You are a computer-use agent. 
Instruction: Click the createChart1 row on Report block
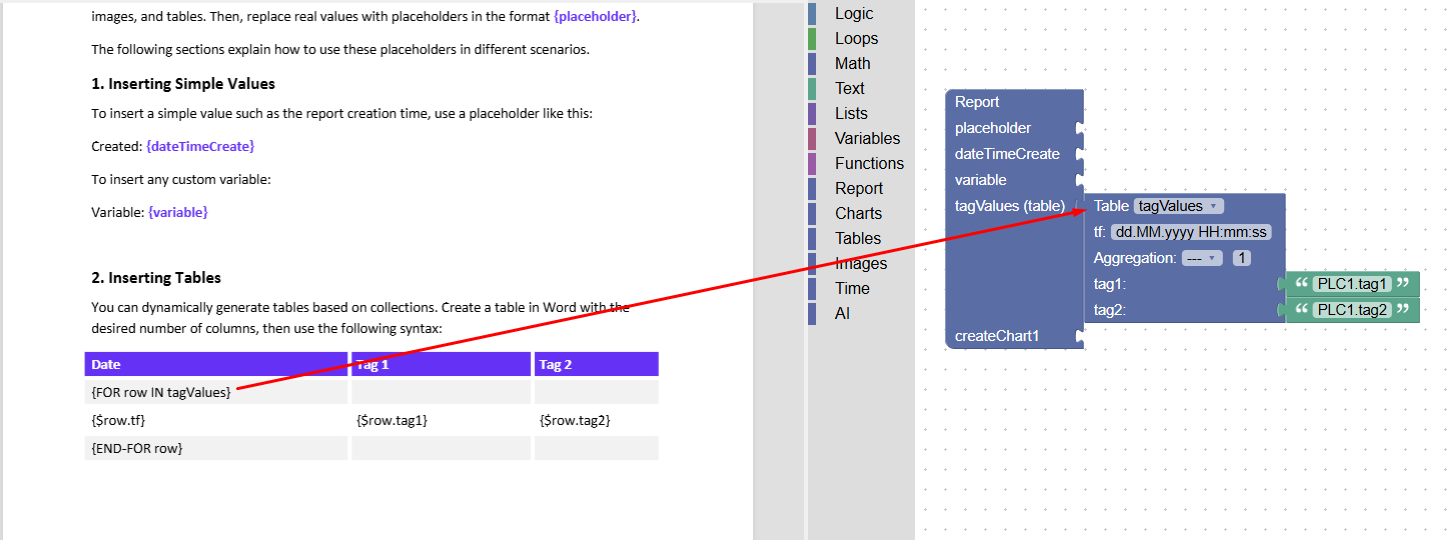[x=997, y=336]
